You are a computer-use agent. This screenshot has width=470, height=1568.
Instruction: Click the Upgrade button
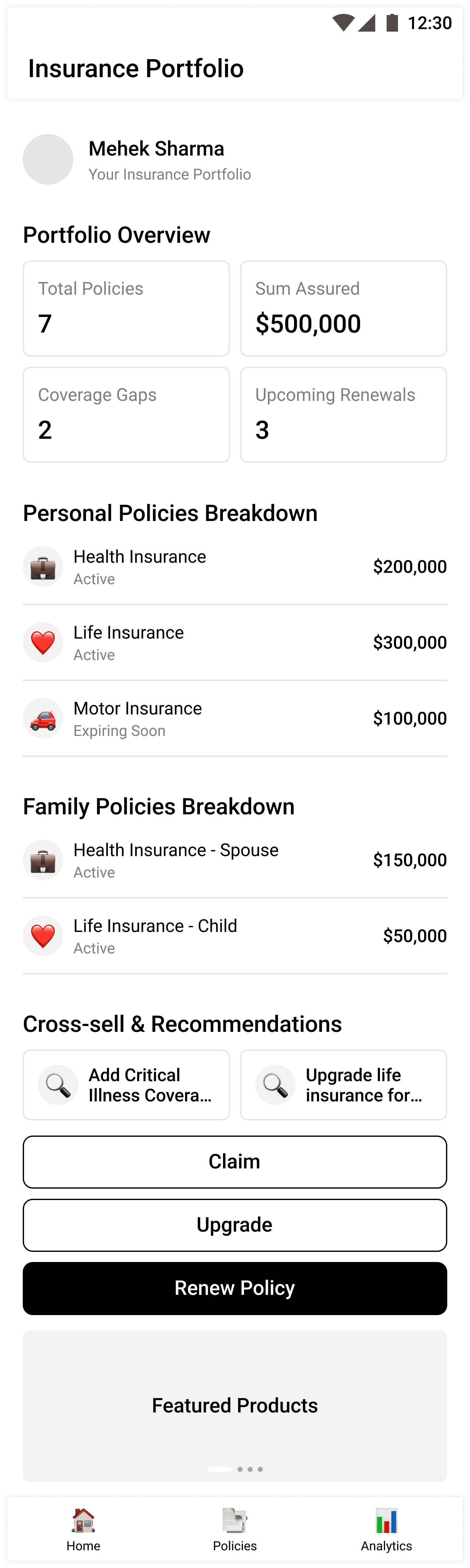point(235,1225)
